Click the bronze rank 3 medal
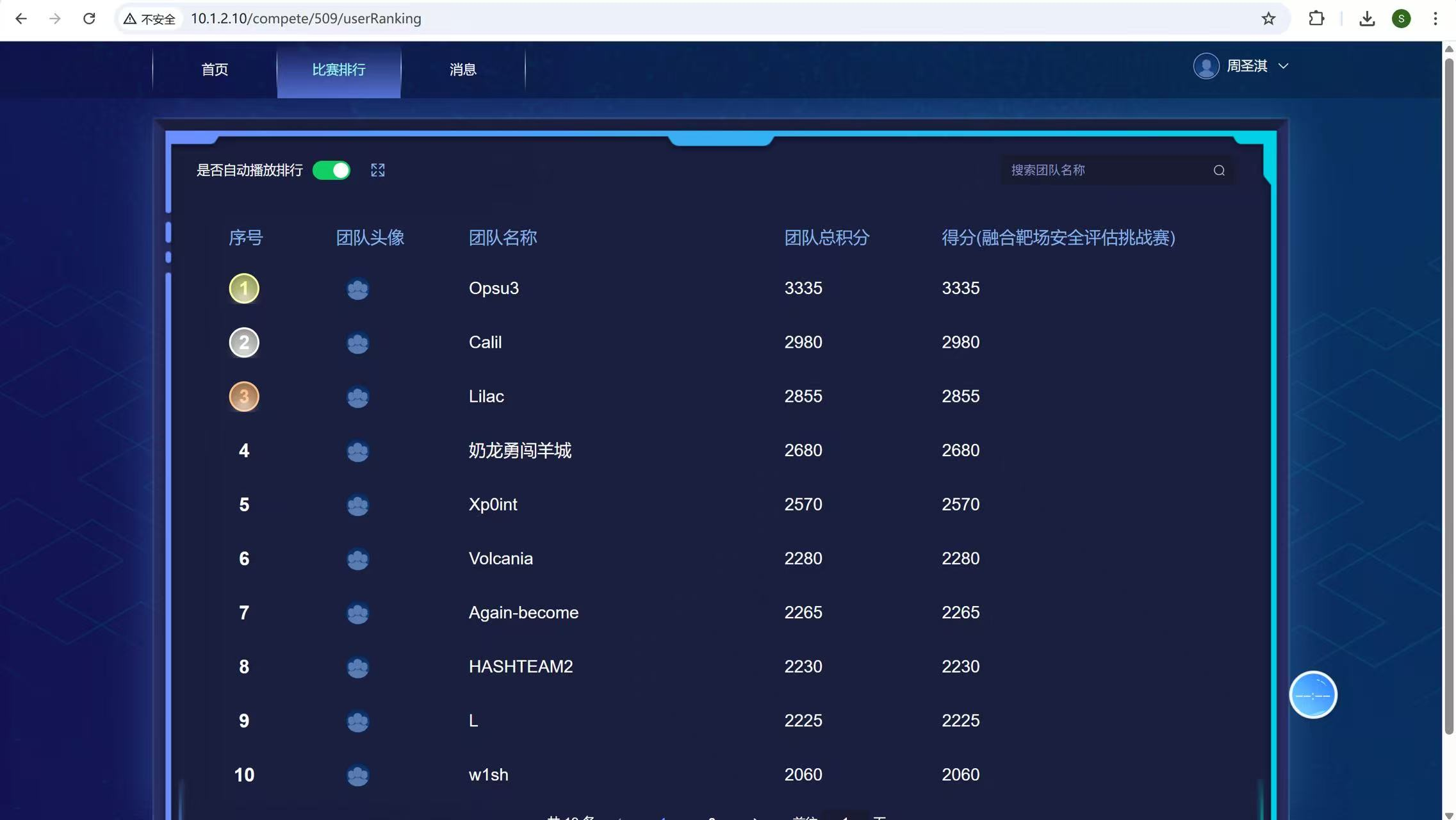The height and width of the screenshot is (820, 1456). [x=244, y=397]
